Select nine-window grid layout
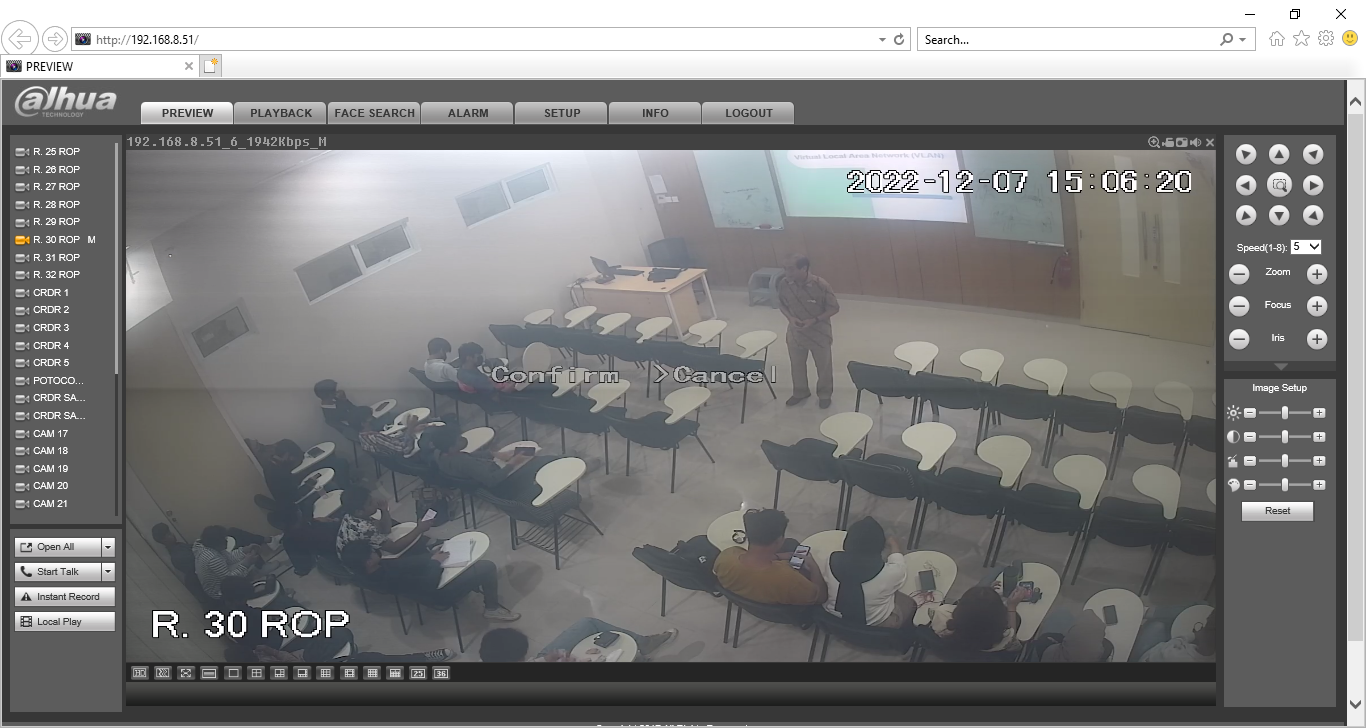Image resolution: width=1366 pixels, height=728 pixels. pyautogui.click(x=325, y=673)
